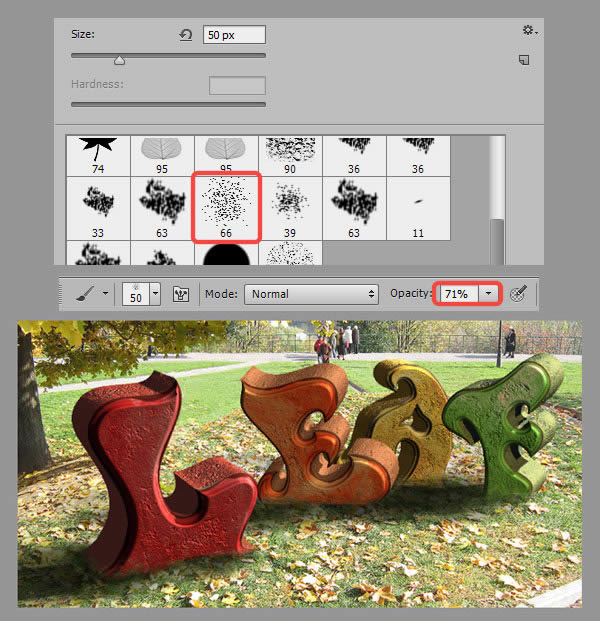Click the Size slider handle

point(120,60)
